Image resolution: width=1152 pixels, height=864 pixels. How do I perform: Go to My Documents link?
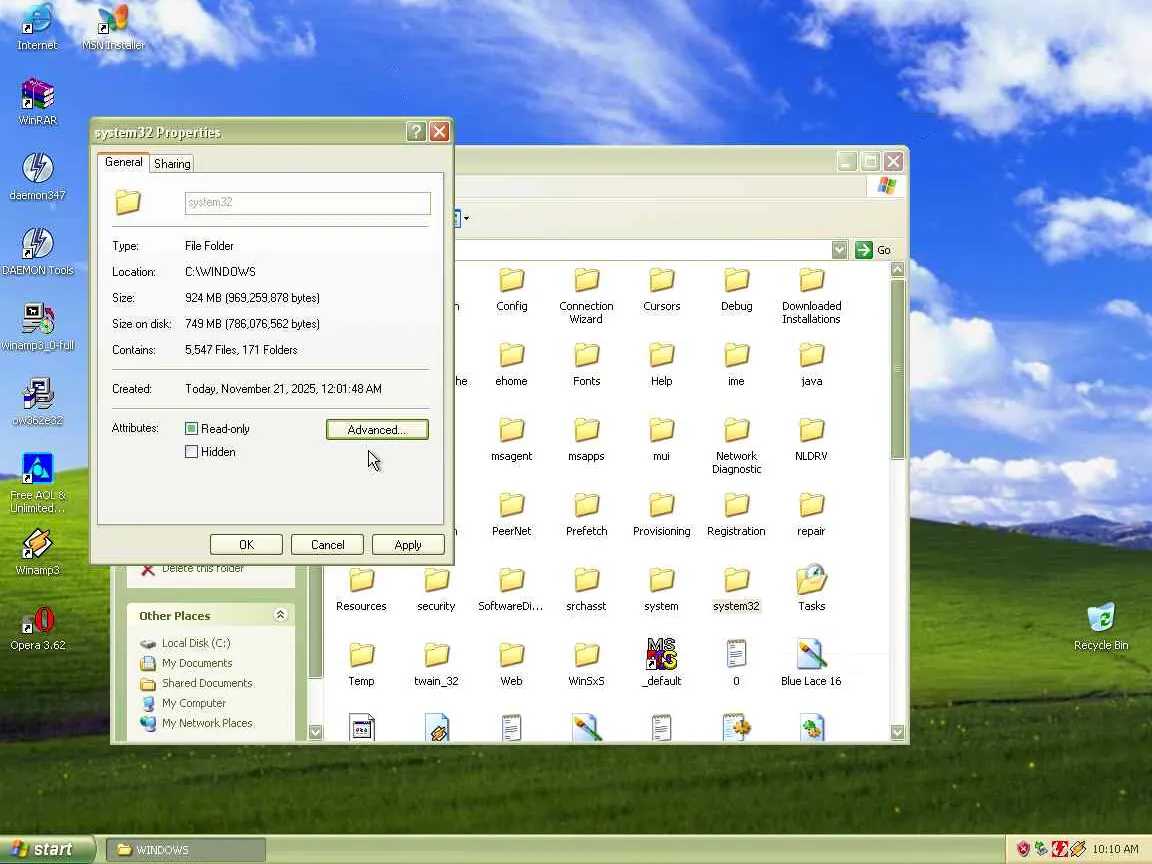pos(196,663)
